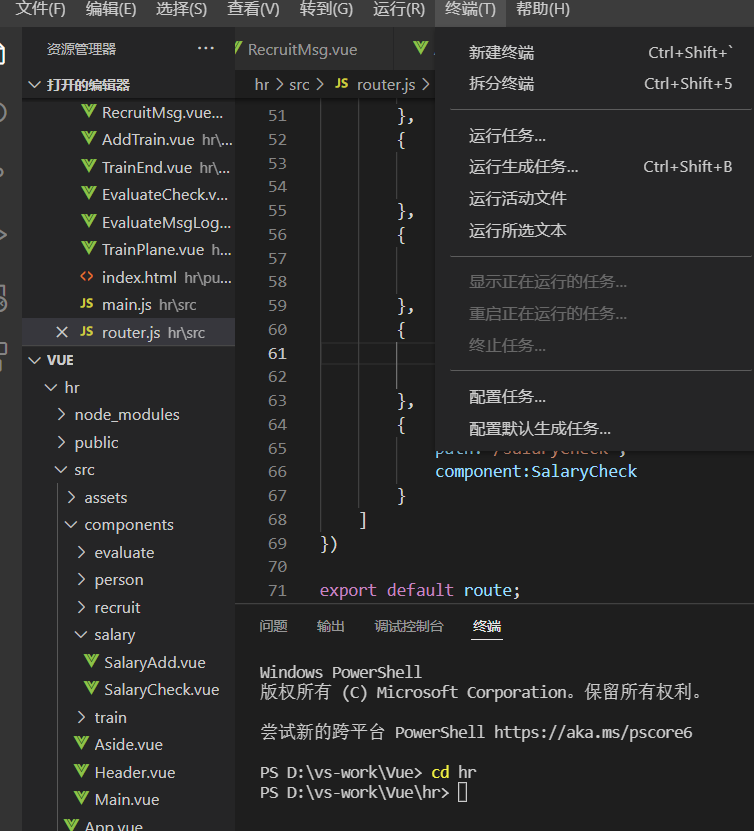Viewport: 754px width, 831px height.
Task: Select 运行所选文本 menu entry
Action: [x=601, y=230]
